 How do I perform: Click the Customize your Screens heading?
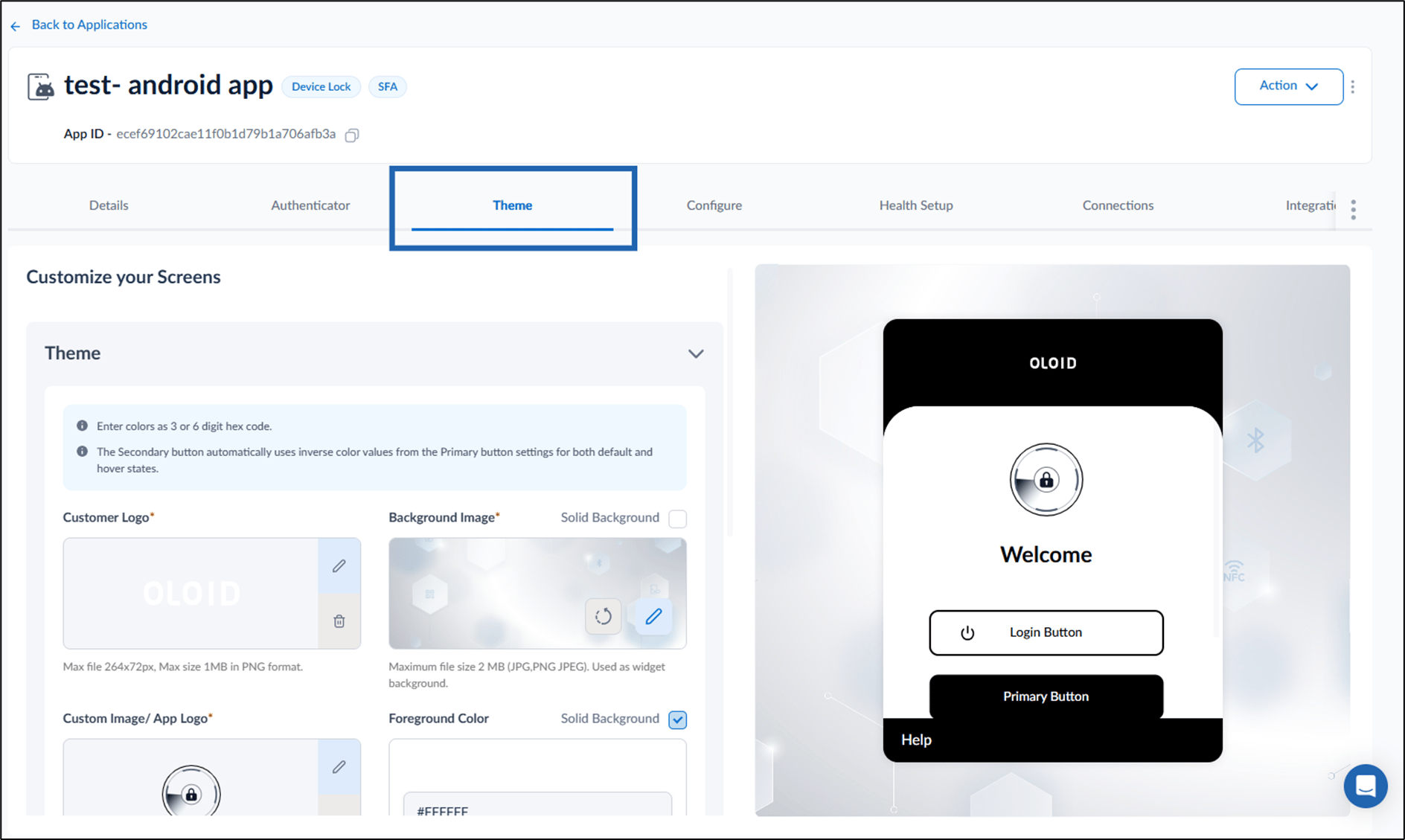pyautogui.click(x=124, y=277)
